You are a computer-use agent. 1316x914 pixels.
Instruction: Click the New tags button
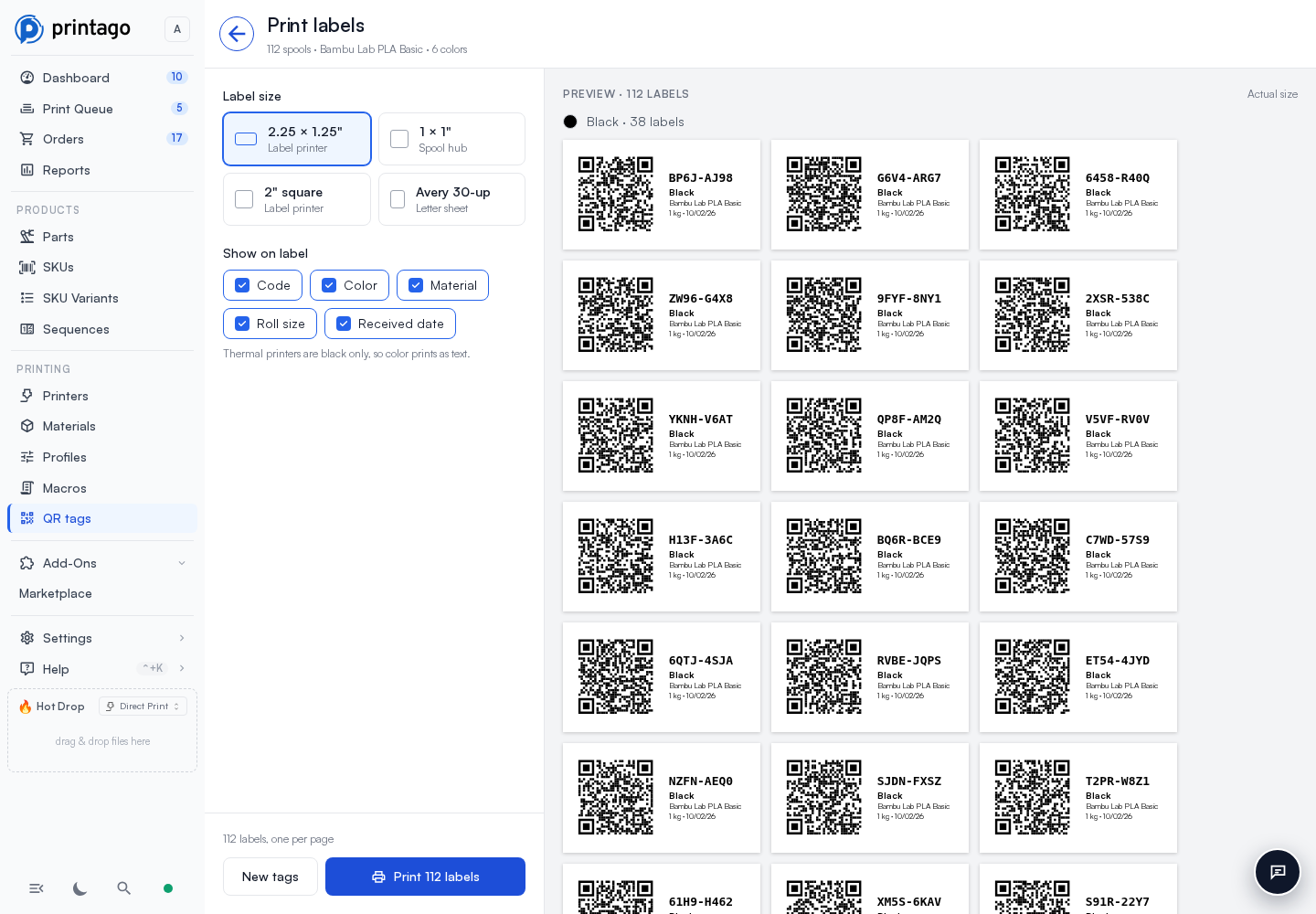tap(271, 877)
